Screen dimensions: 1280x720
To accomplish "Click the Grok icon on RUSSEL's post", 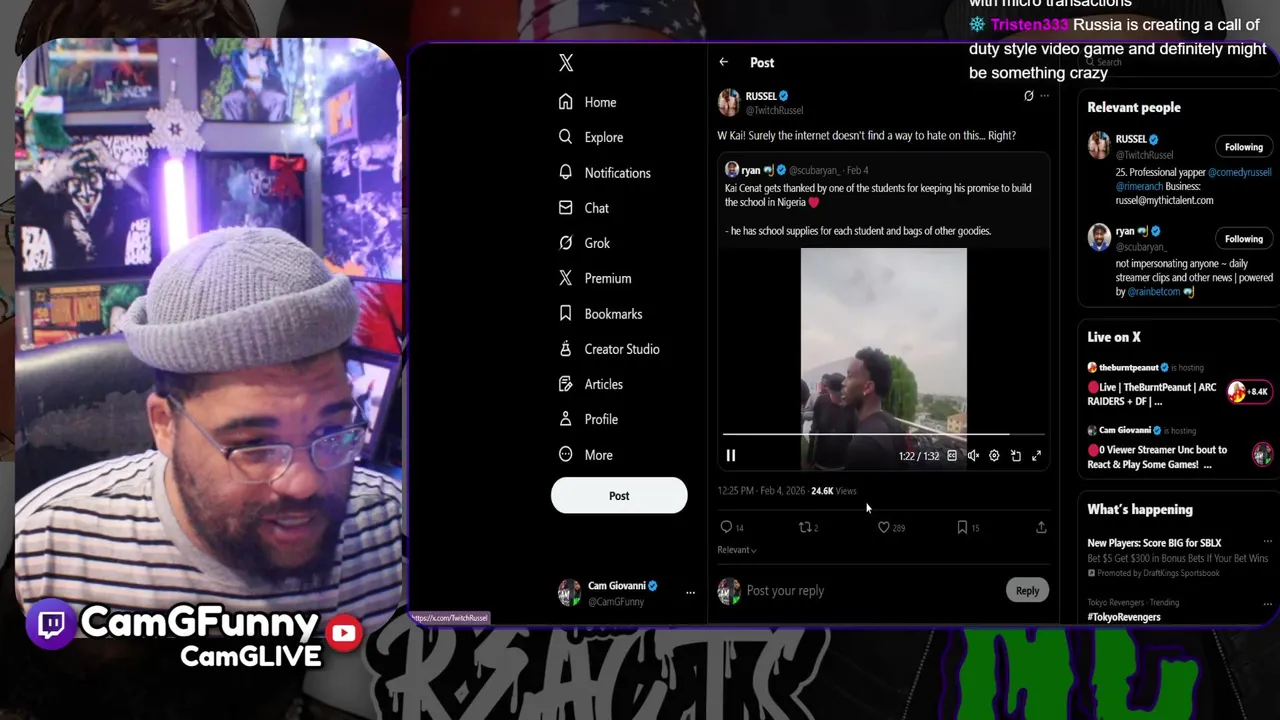I will pos(1028,96).
